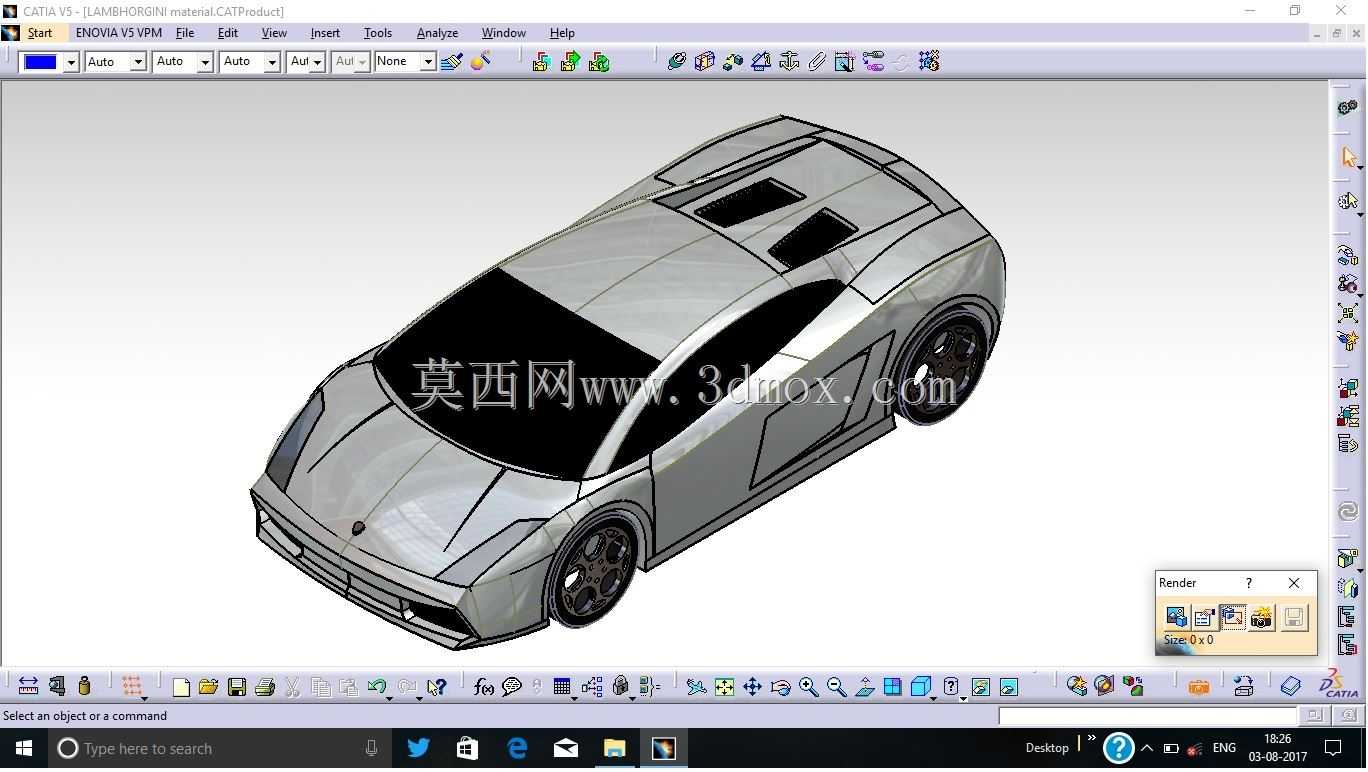Open the File menu

click(x=185, y=33)
